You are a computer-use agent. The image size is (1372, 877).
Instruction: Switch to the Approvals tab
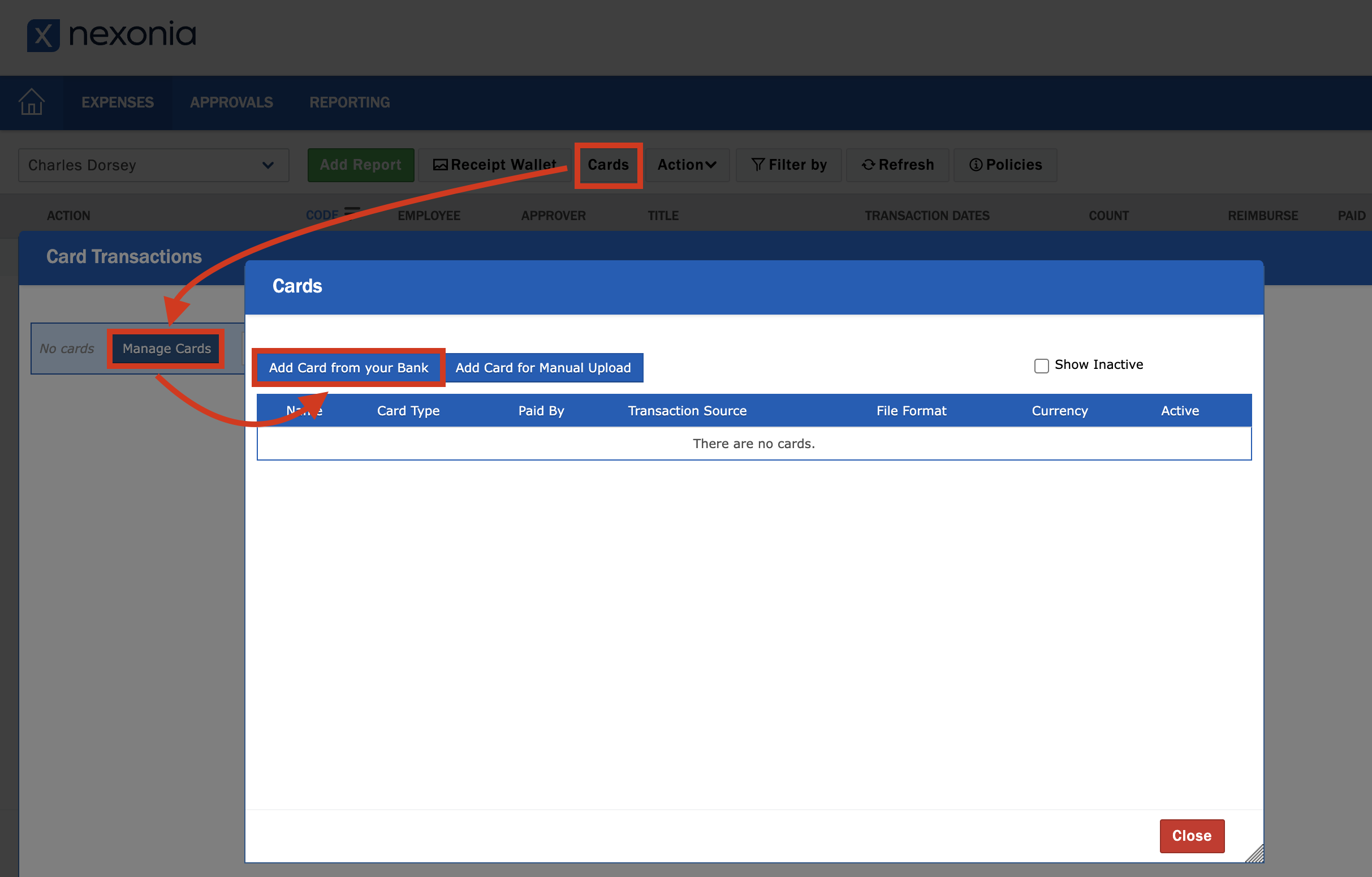231,102
